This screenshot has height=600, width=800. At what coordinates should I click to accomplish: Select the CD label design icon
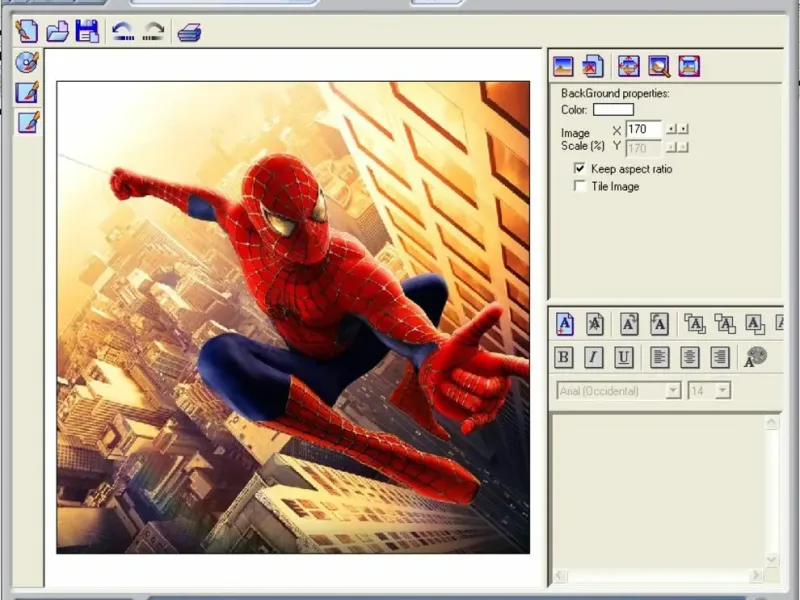tap(27, 63)
